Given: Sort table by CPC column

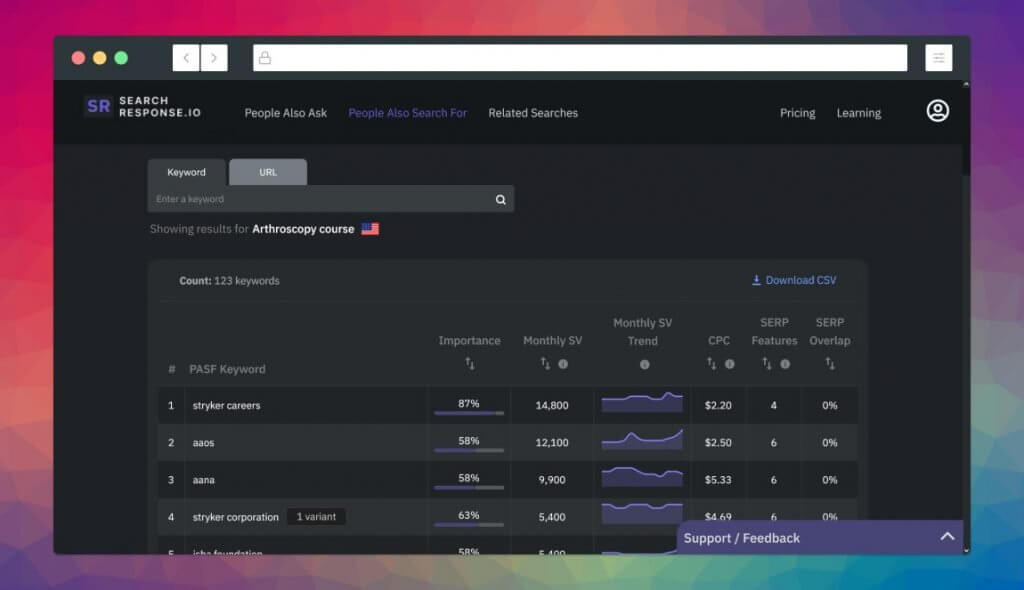Looking at the screenshot, I should point(711,363).
